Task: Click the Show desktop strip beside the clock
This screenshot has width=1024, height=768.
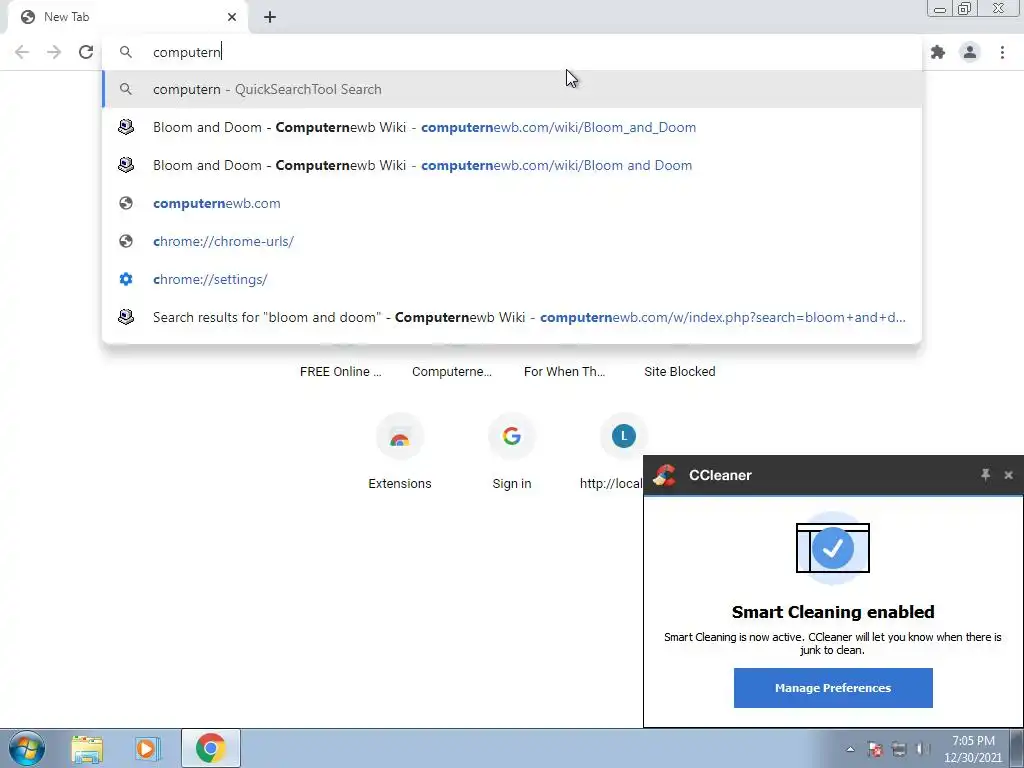Action: pos(1017,748)
